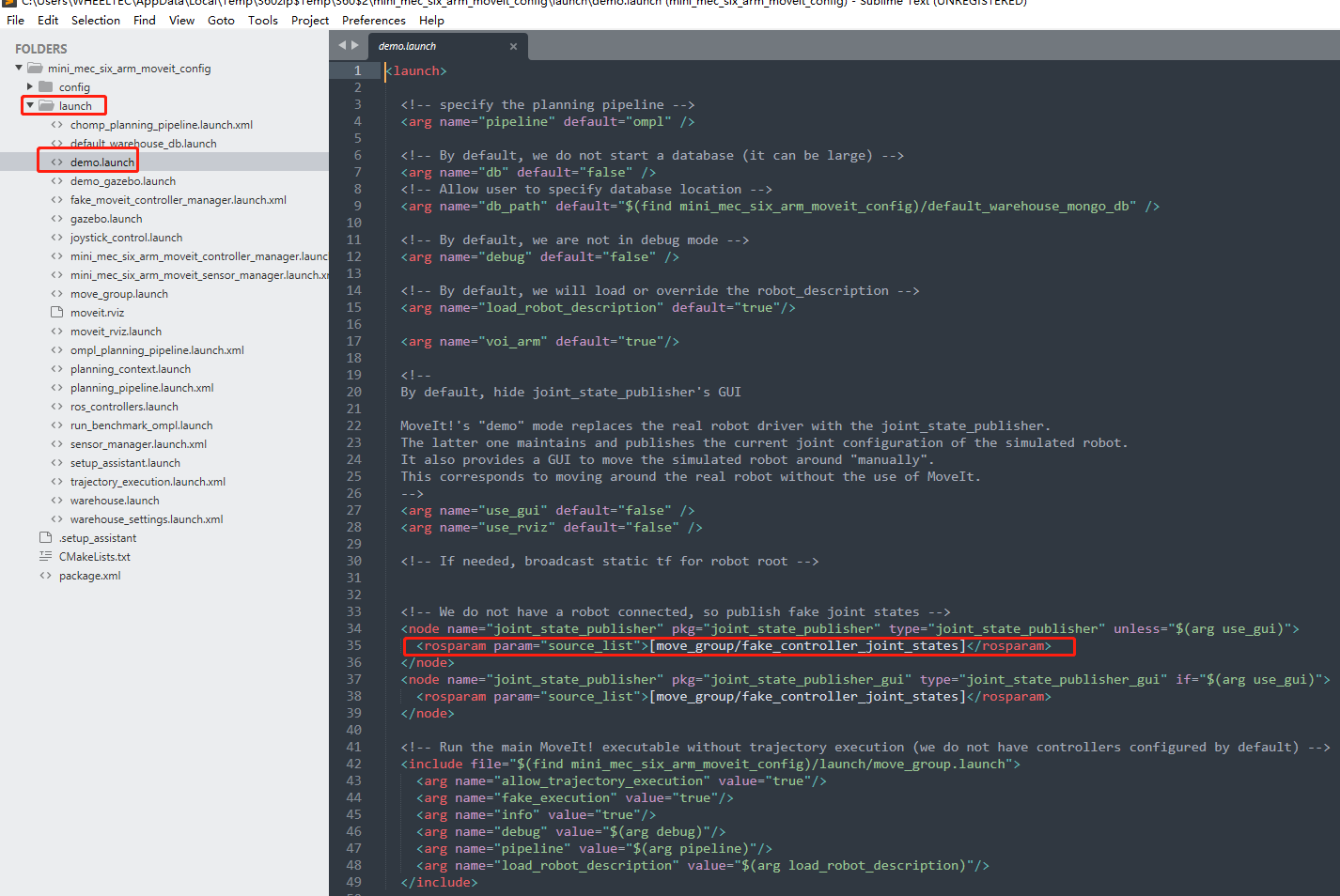Open the Tools menu

pos(263,20)
